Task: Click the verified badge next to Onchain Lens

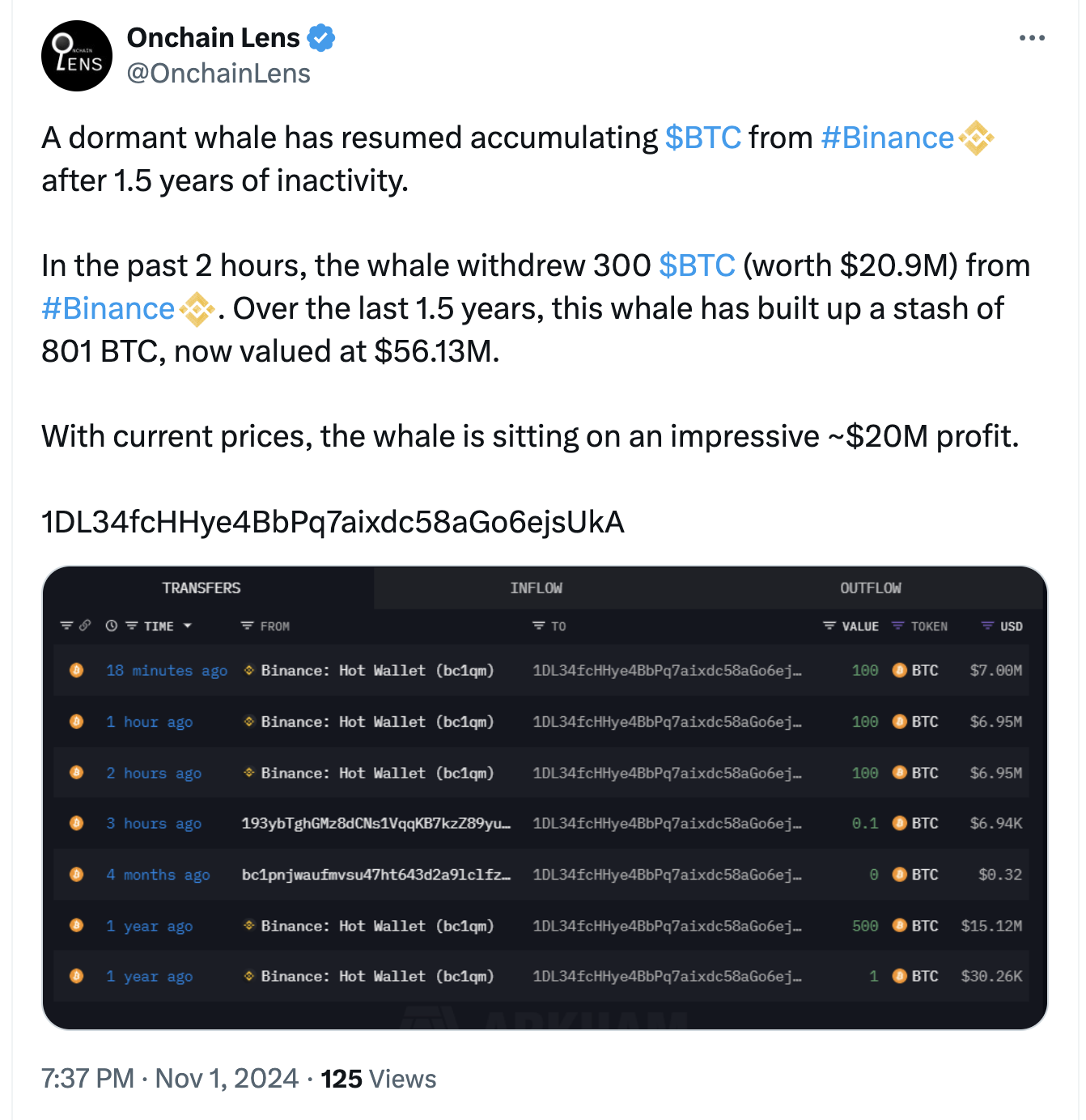Action: [x=322, y=37]
